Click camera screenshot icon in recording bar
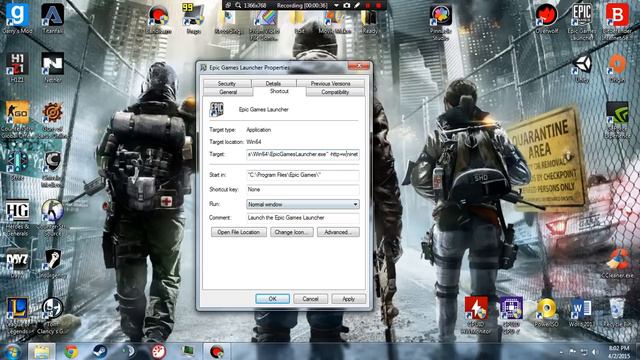The height and width of the screenshot is (360, 640). point(347,5)
